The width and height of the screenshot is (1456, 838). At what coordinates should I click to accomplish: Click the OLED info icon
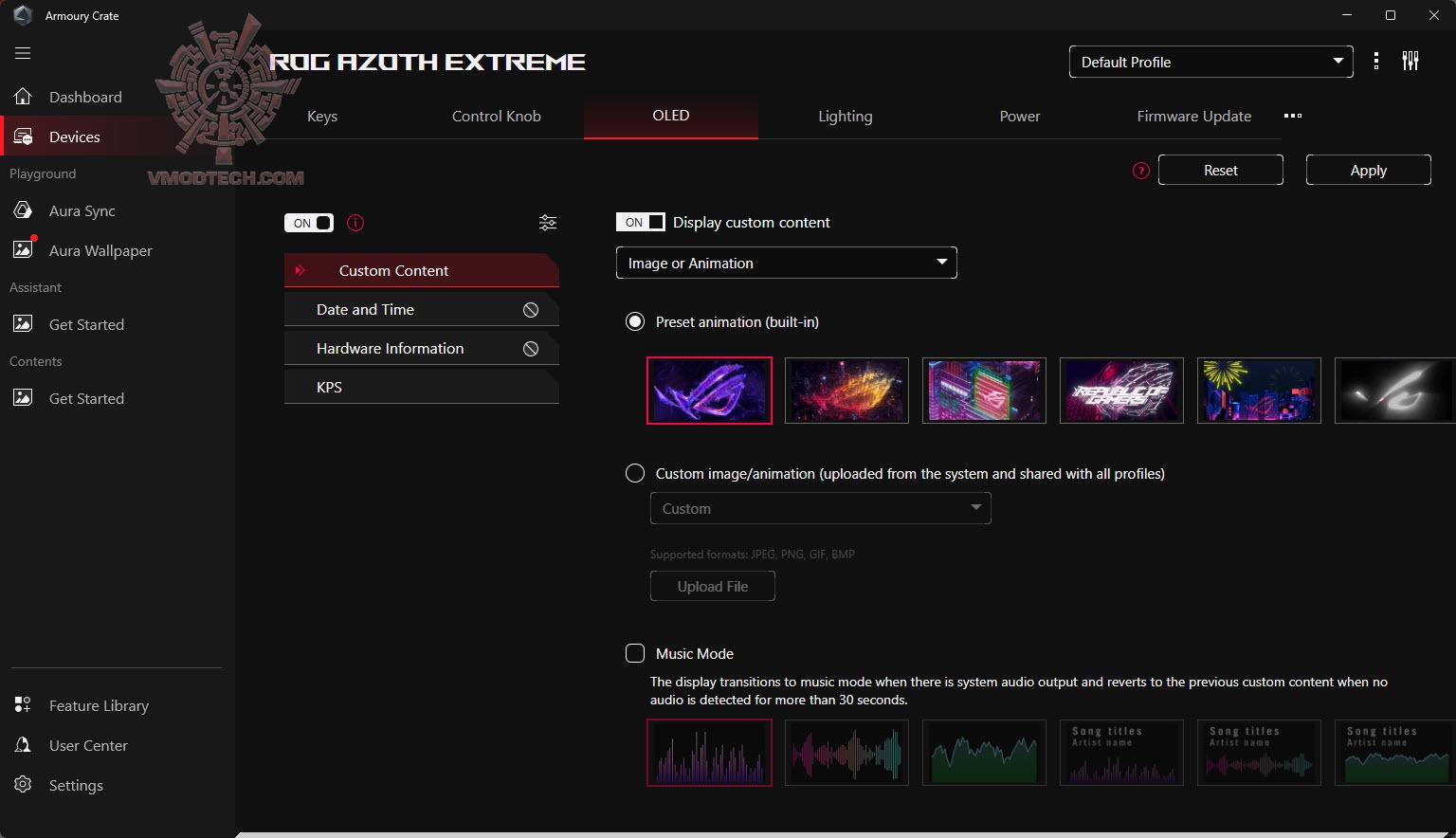coord(355,223)
